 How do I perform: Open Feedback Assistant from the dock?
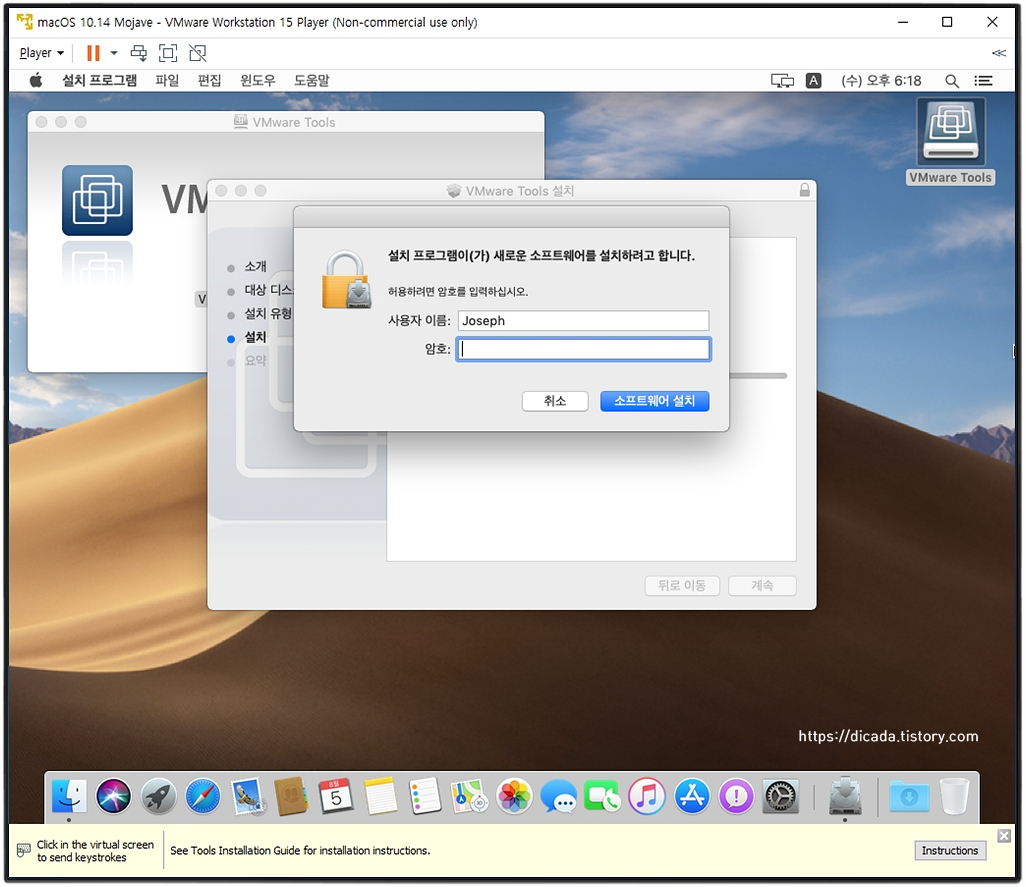click(x=736, y=796)
